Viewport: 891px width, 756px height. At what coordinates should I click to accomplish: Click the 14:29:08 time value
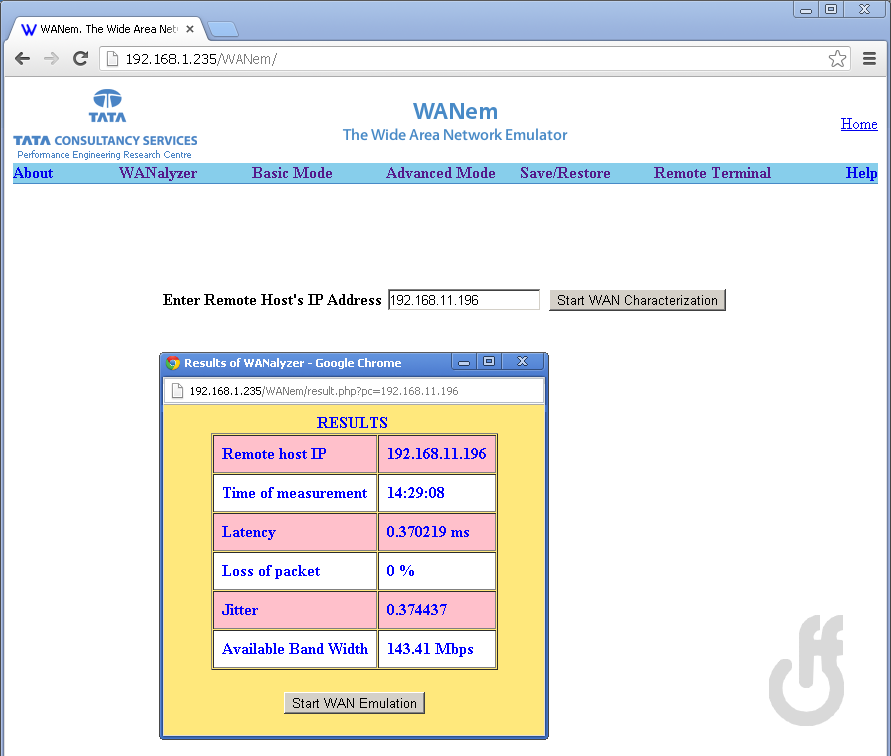(x=415, y=493)
